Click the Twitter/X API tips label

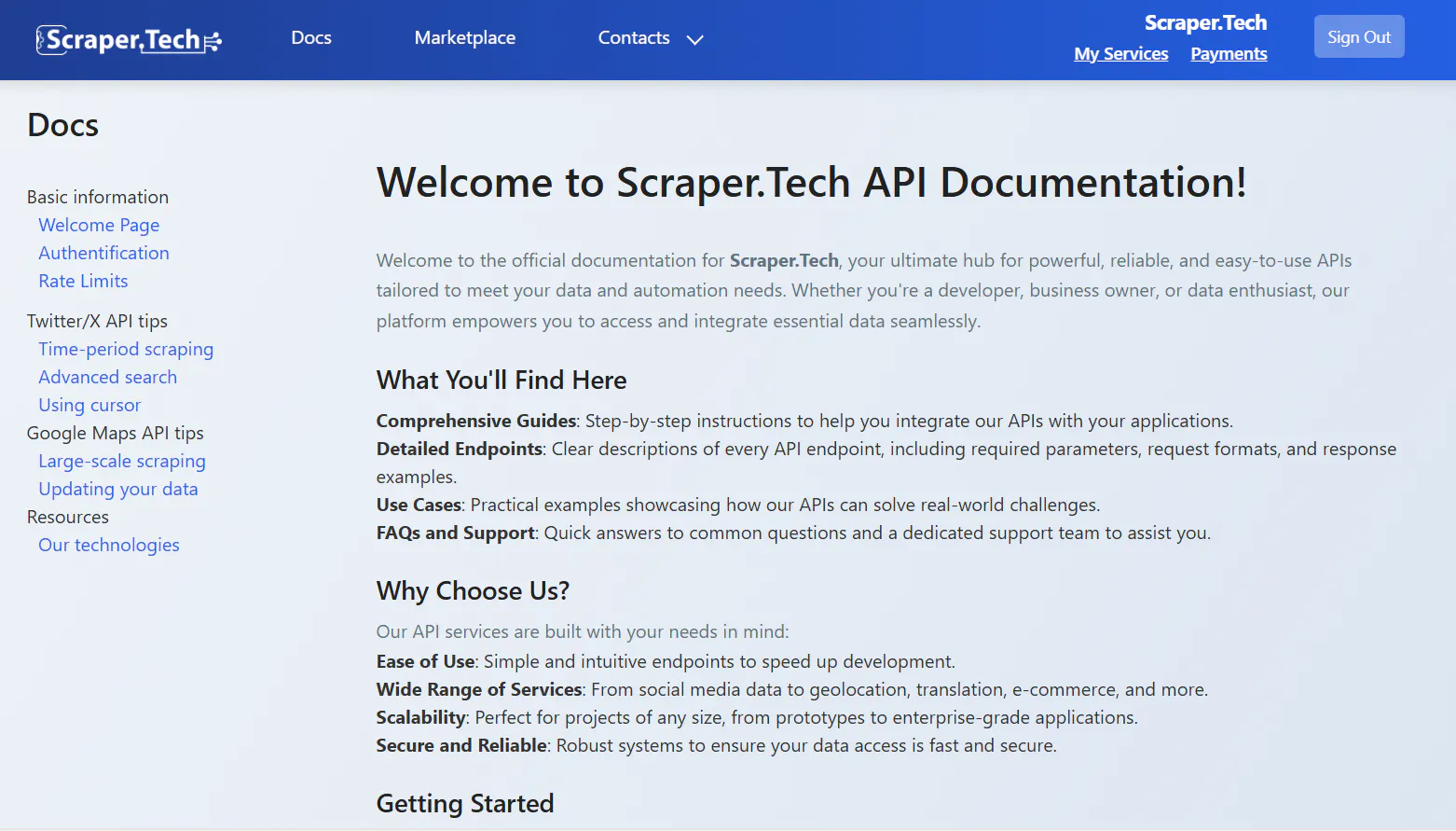(x=97, y=321)
